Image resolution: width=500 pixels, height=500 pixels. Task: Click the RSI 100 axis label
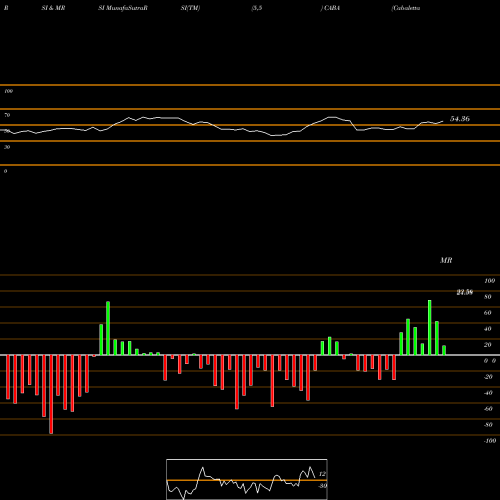coord(8,91)
